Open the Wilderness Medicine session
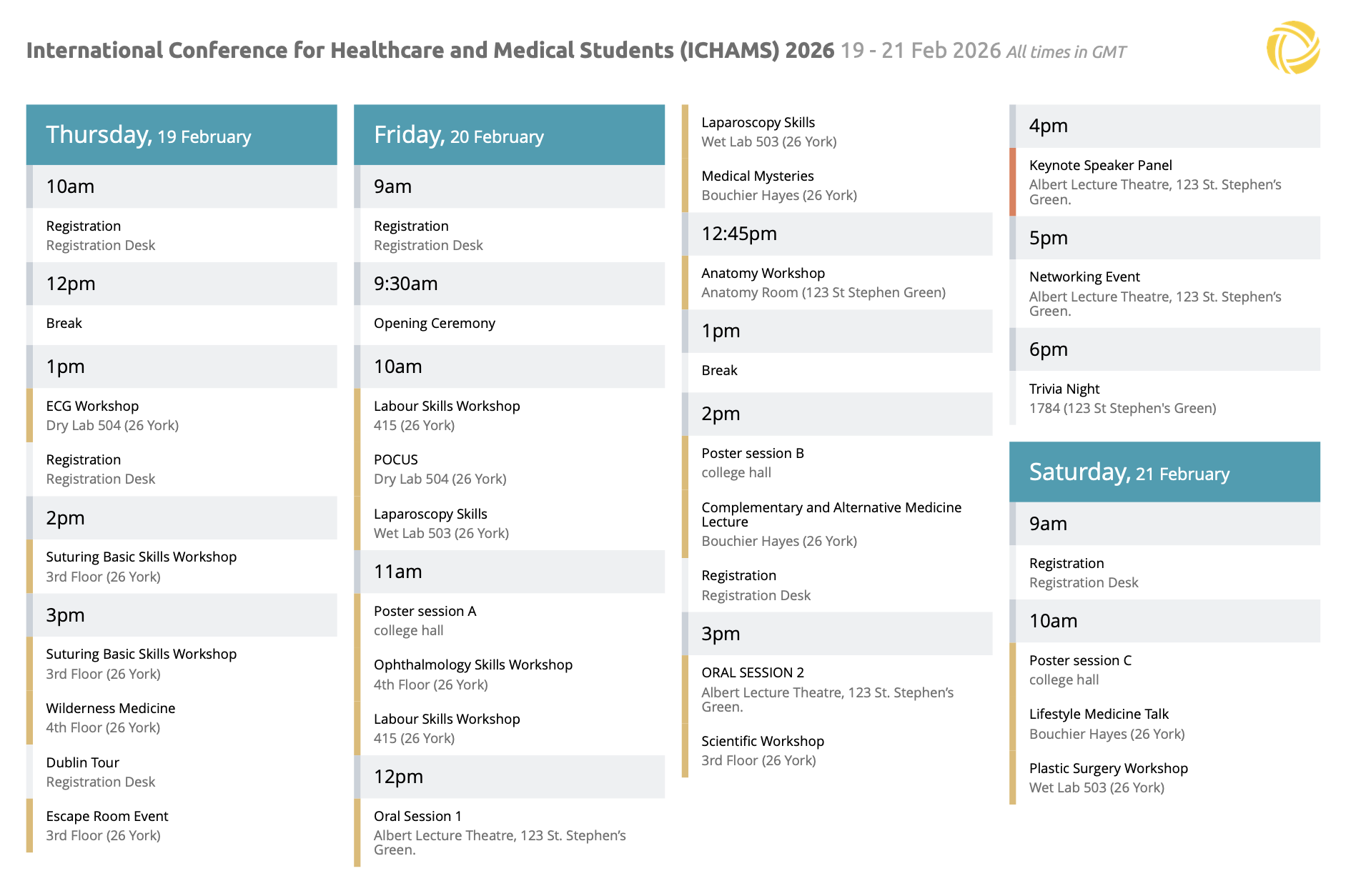This screenshot has width=1361, height=896. coord(182,717)
